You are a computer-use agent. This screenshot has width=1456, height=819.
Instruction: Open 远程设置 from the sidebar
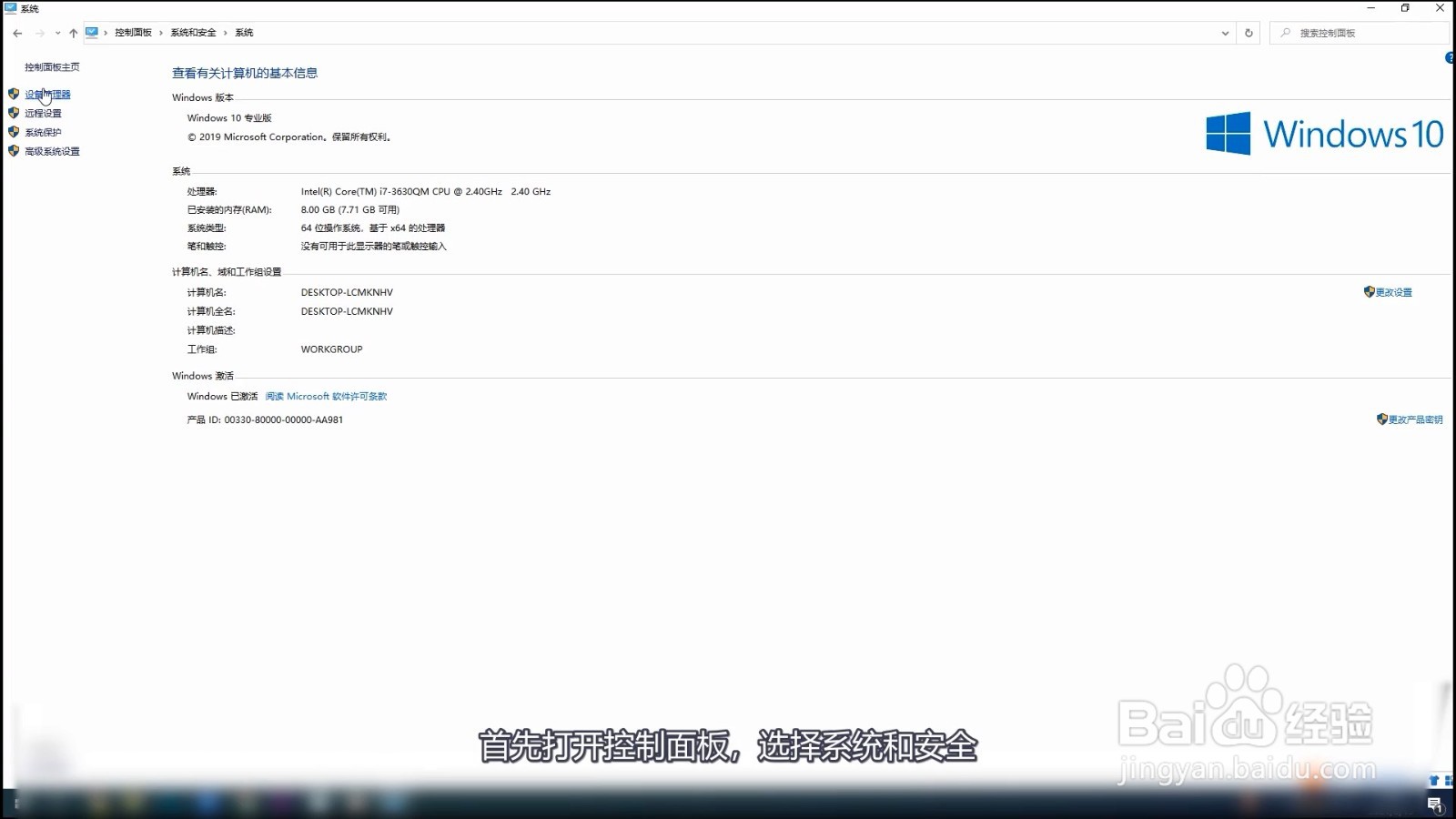[x=43, y=114]
